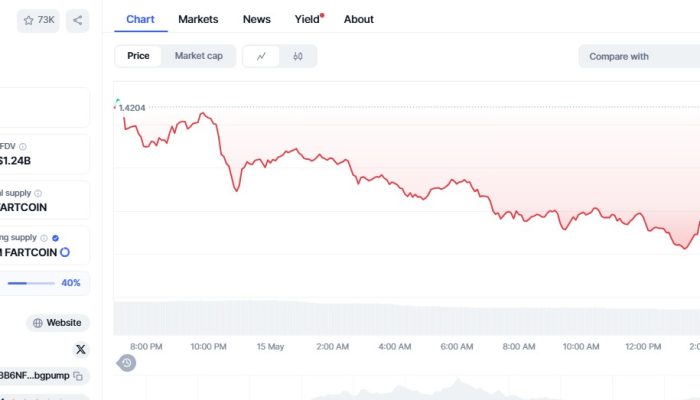Click the 40% supply progress bar
This screenshot has width=700, height=400.
31,283
